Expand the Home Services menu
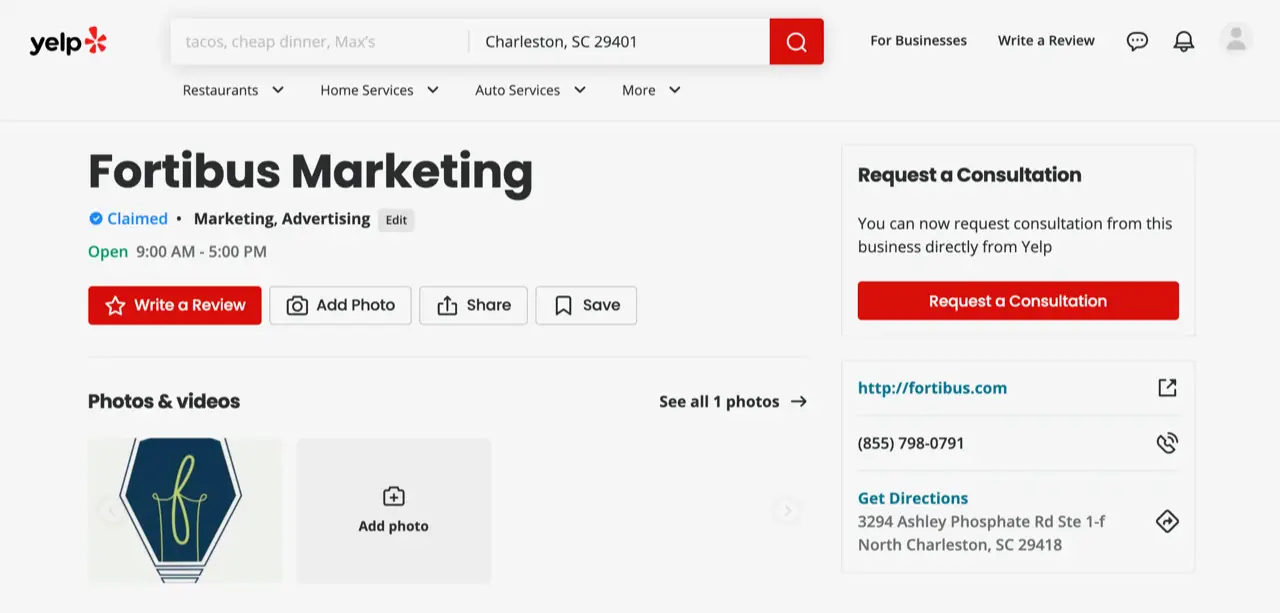The height and width of the screenshot is (613, 1280). point(380,90)
